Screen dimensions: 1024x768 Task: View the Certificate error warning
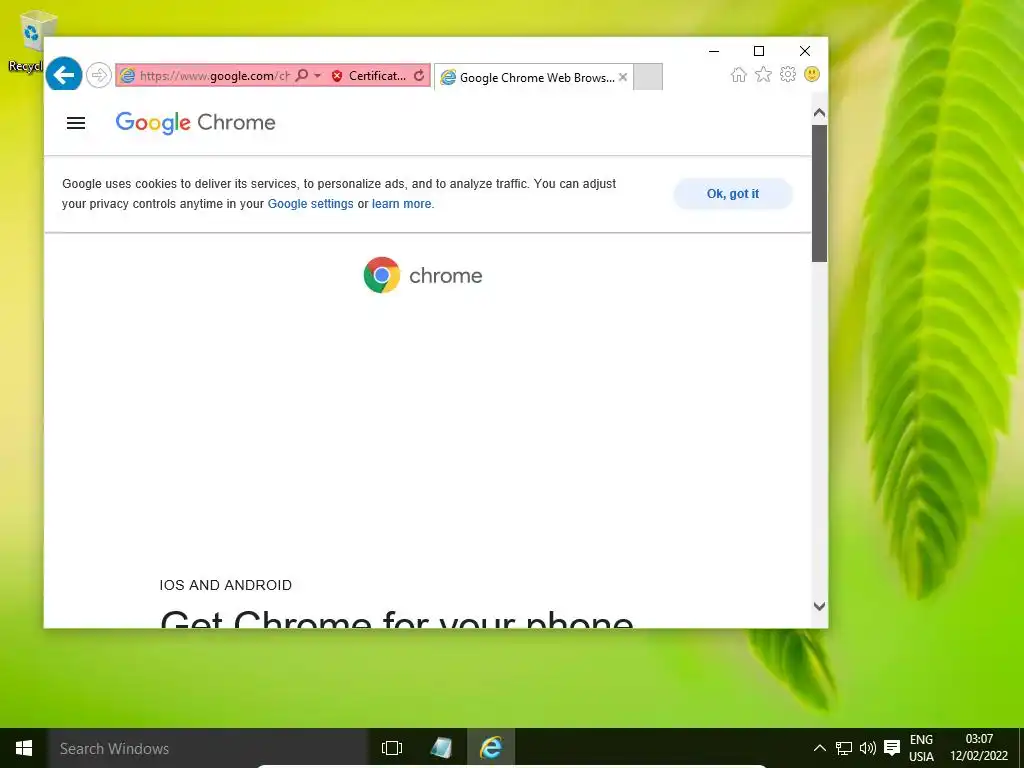(368, 76)
